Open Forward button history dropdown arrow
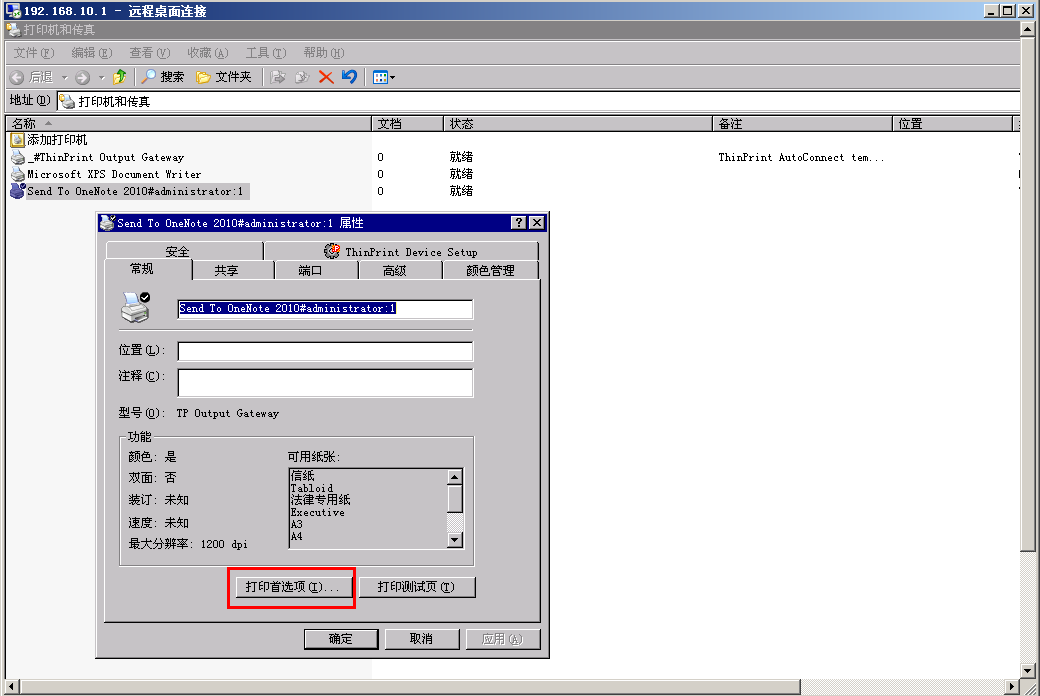 101,78
